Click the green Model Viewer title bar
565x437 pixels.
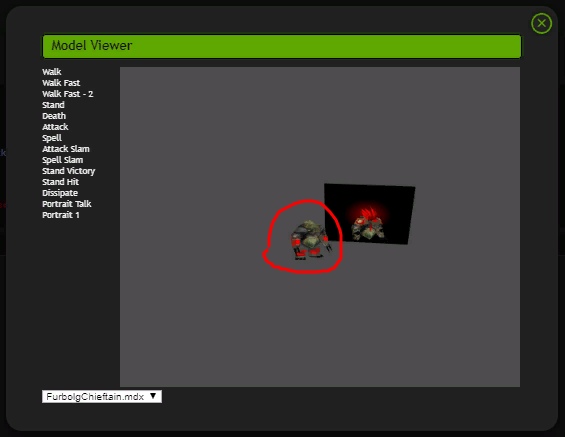click(282, 46)
